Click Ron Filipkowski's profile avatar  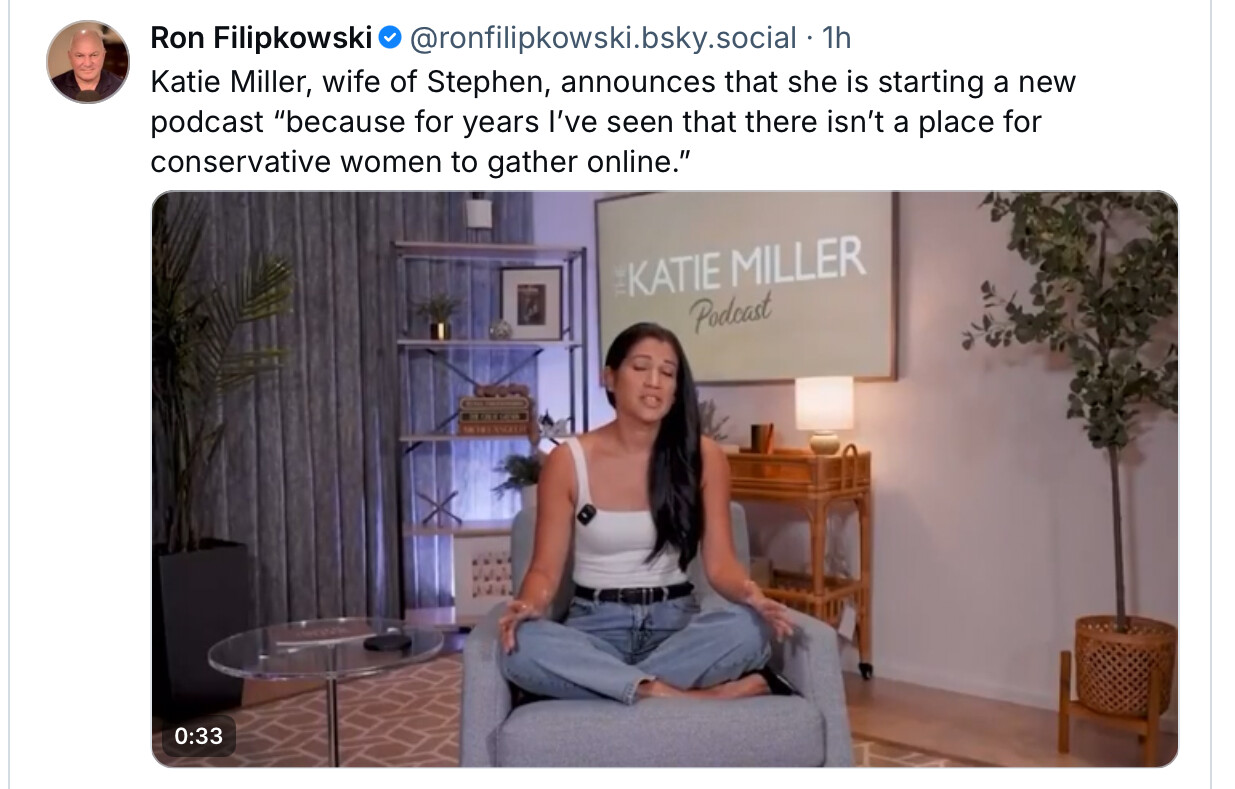(x=88, y=61)
